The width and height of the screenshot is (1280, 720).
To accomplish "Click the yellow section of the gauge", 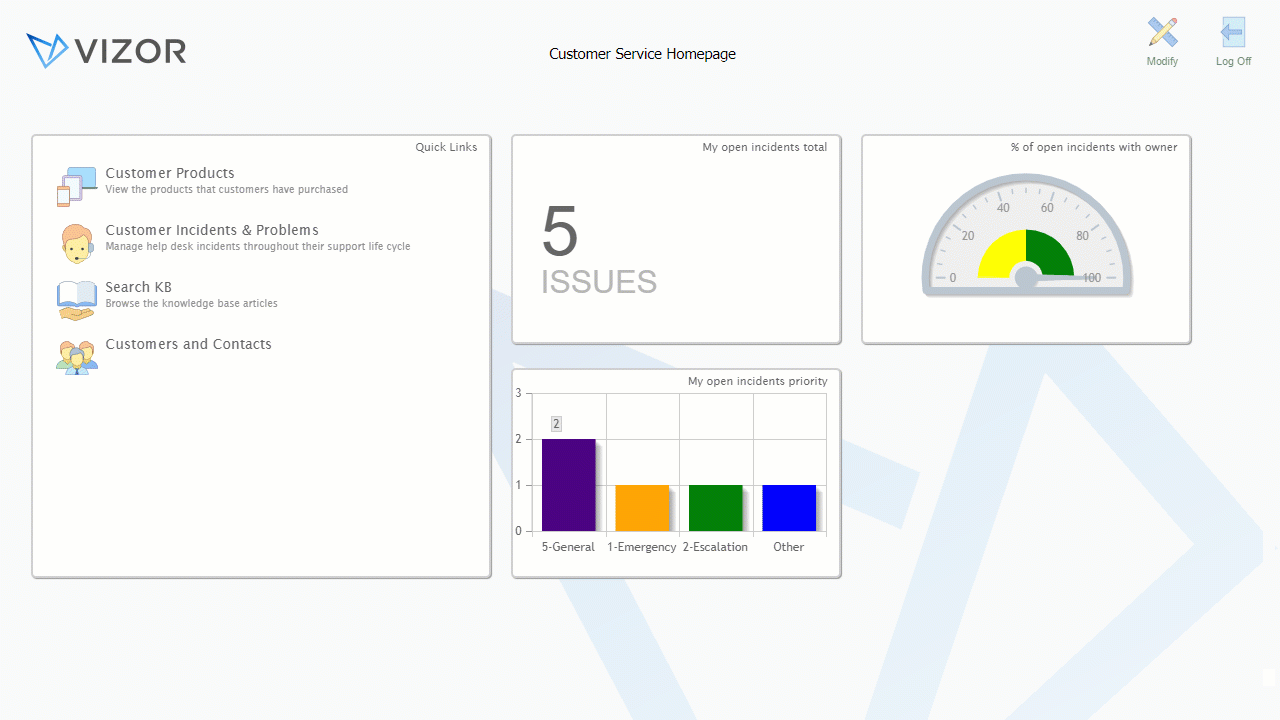I will pos(1002,254).
